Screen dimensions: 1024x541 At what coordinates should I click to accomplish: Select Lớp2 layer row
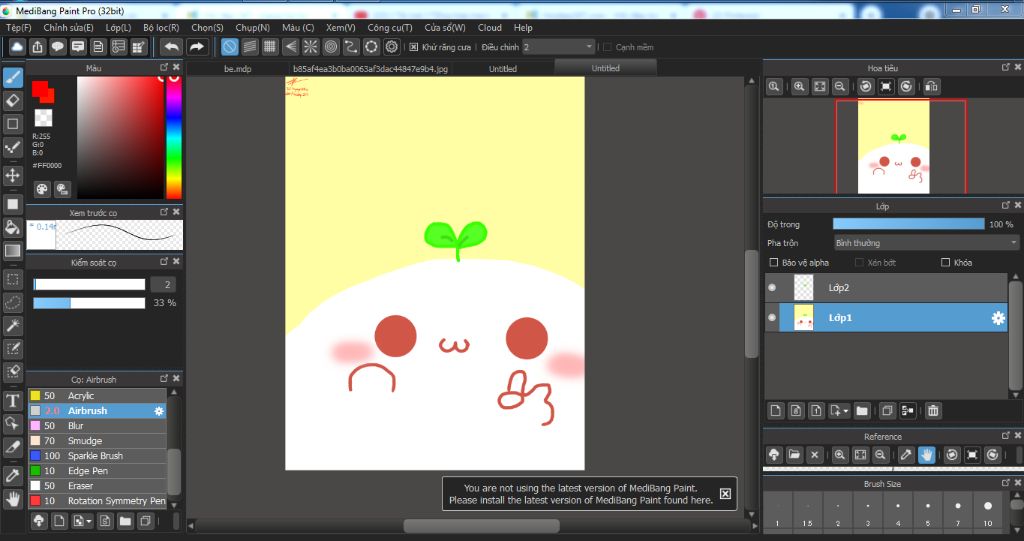tap(886, 287)
